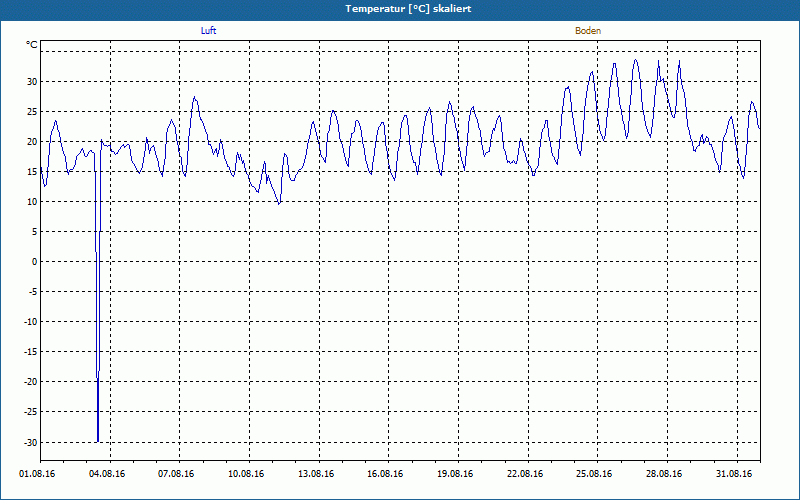Select the 'Luft' legend label
Image resolution: width=800 pixels, height=500 pixels.
[x=209, y=31]
